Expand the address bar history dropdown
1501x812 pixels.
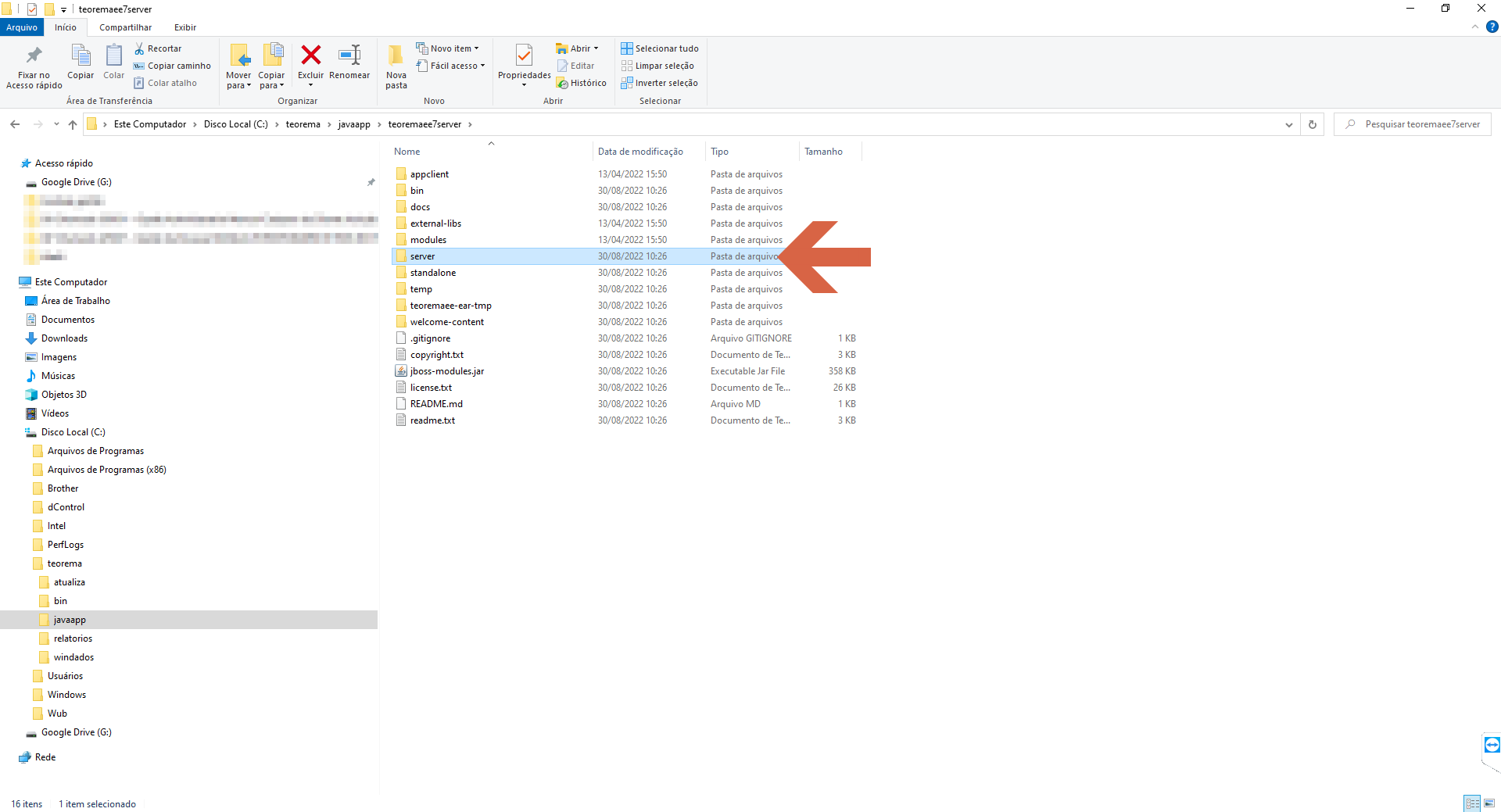pos(1289,124)
